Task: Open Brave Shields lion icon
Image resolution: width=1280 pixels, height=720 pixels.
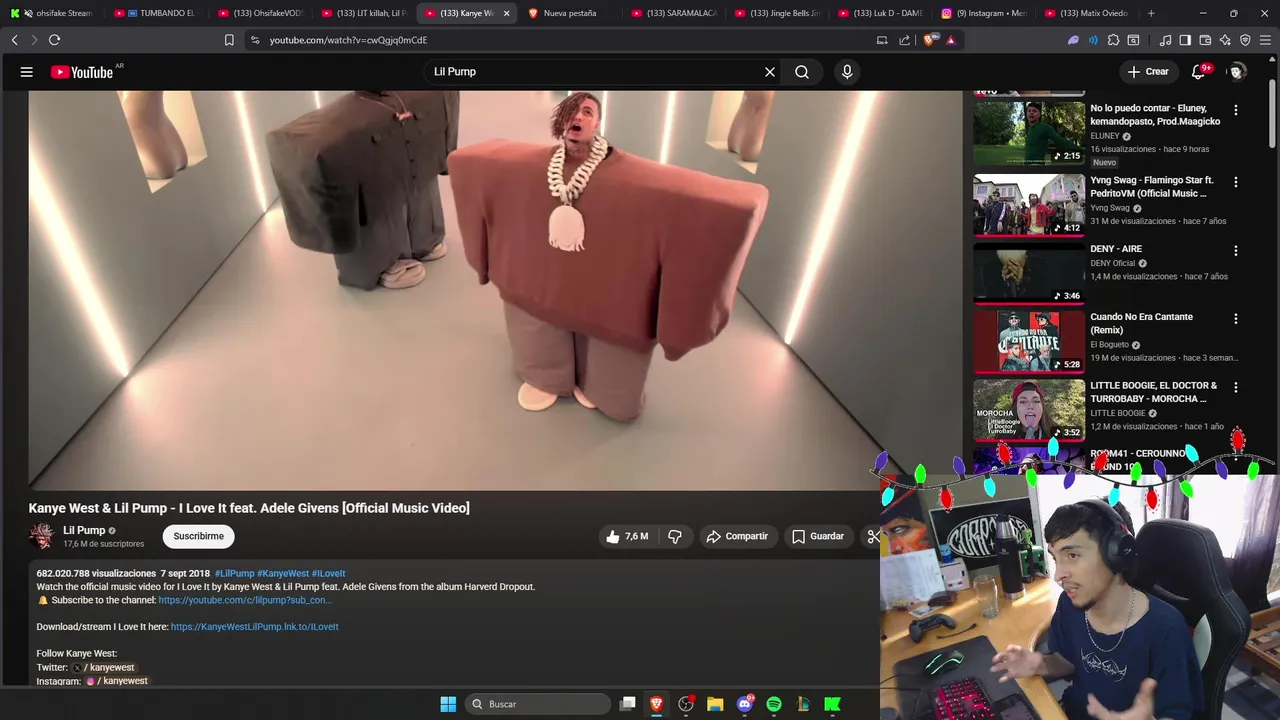Action: pyautogui.click(x=929, y=40)
